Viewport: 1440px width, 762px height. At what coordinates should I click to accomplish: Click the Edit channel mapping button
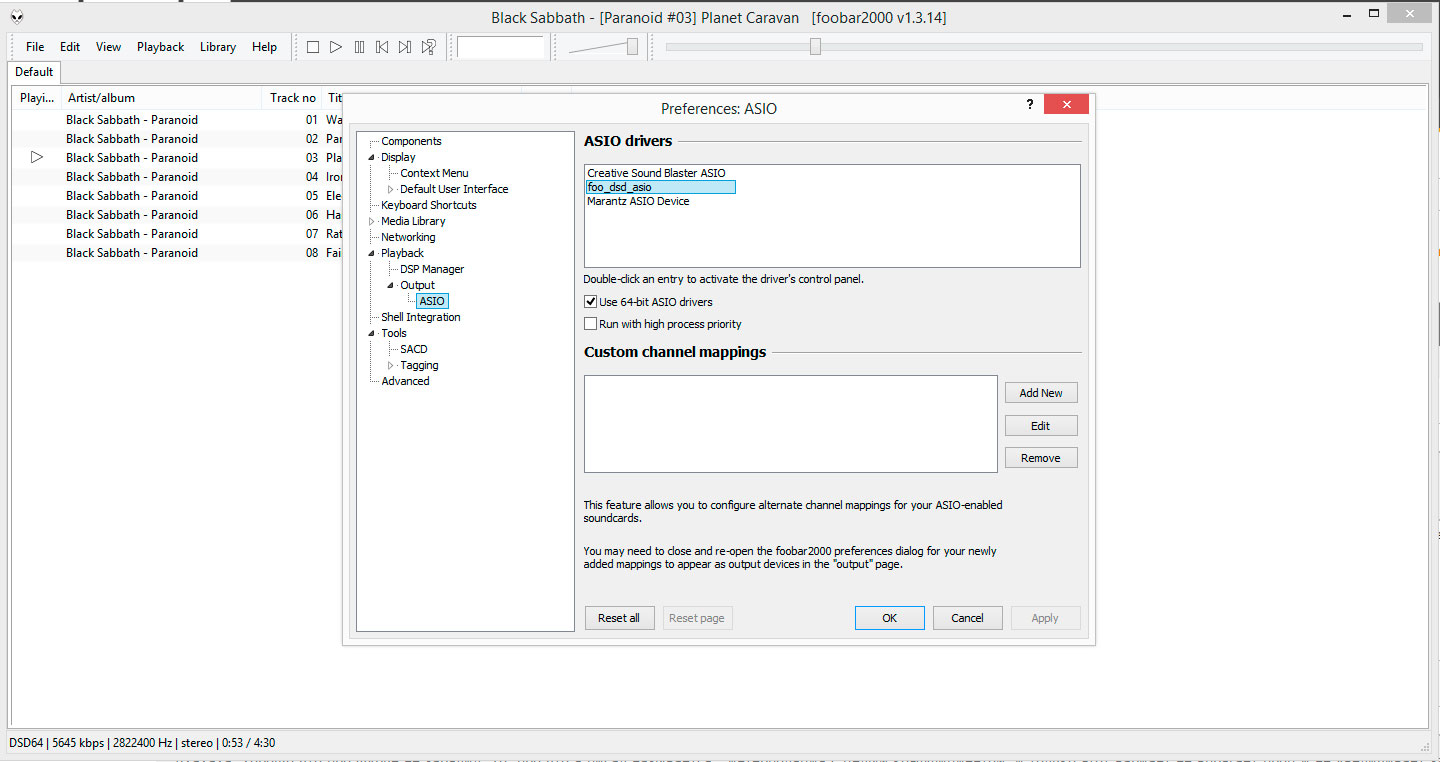click(x=1041, y=426)
